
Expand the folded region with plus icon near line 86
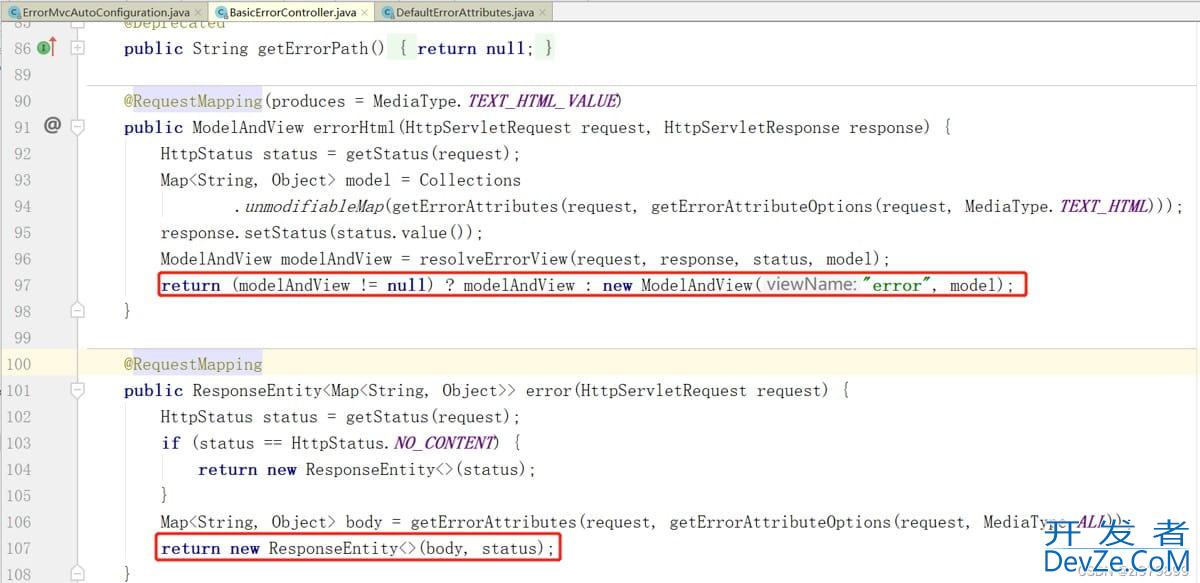click(x=78, y=47)
